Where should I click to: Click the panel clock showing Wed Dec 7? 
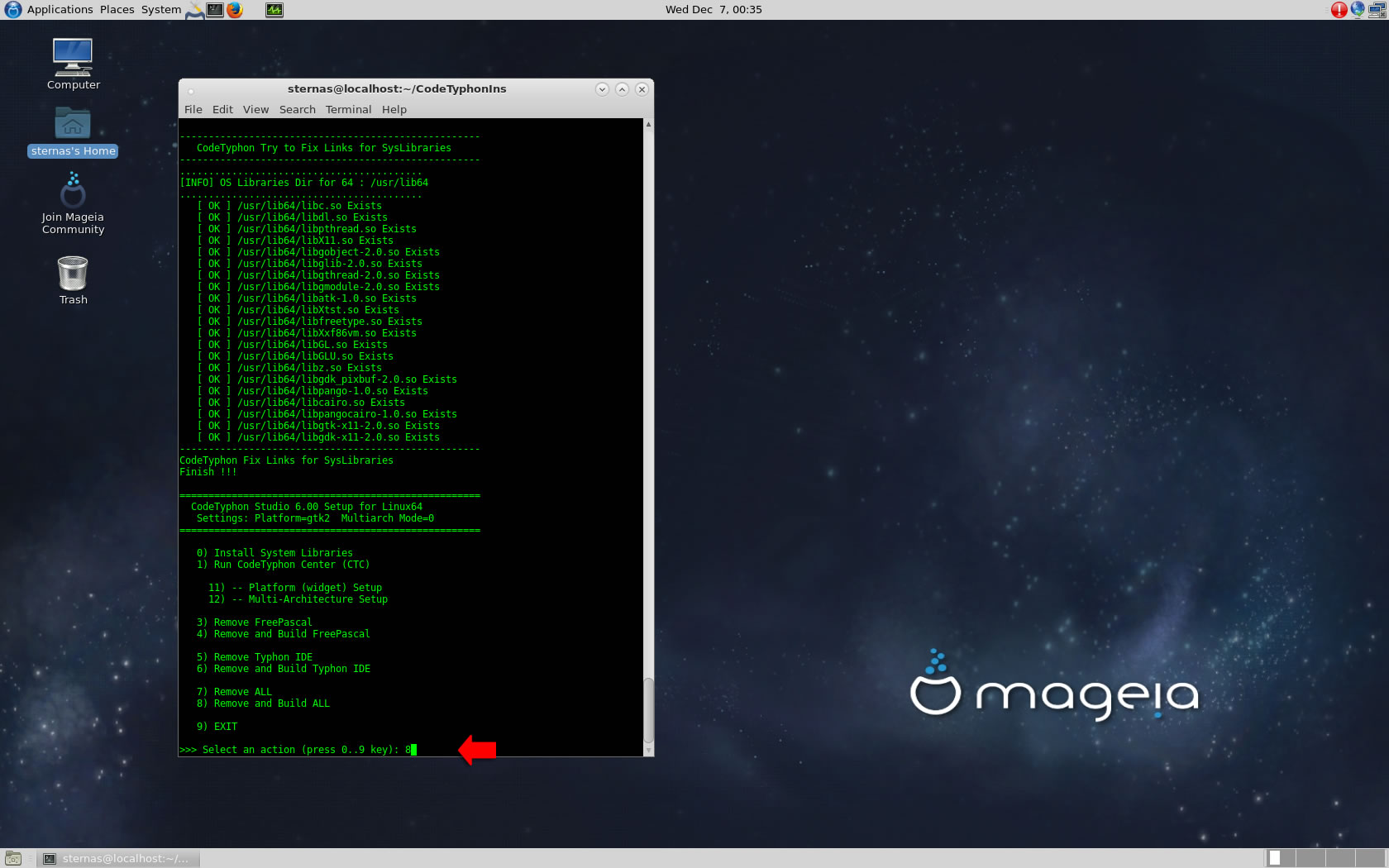coord(714,10)
